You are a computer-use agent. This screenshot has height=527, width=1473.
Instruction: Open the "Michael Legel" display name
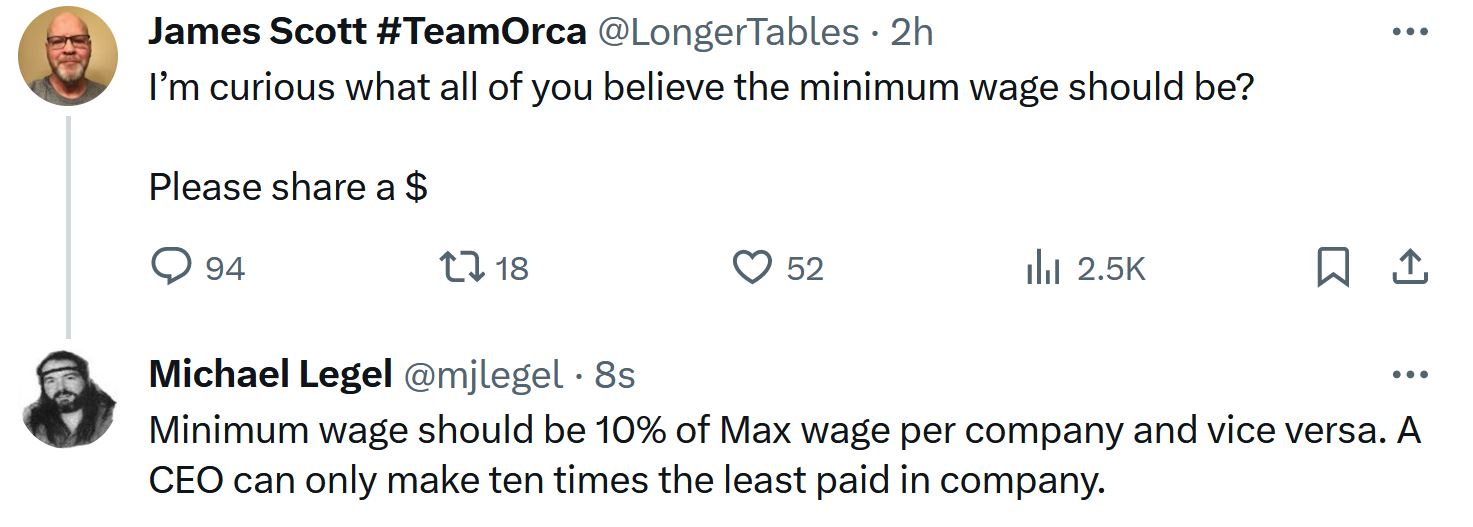270,375
